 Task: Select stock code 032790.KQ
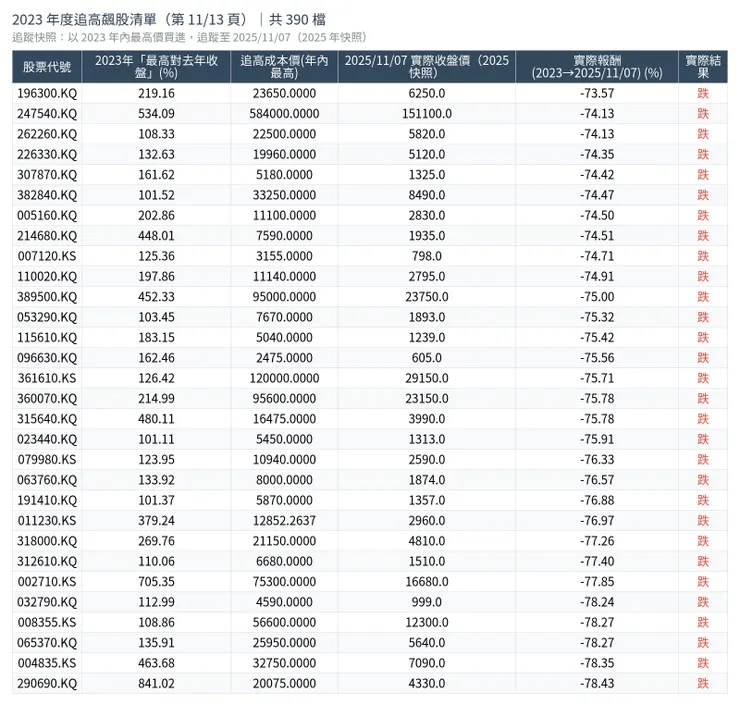click(x=47, y=602)
